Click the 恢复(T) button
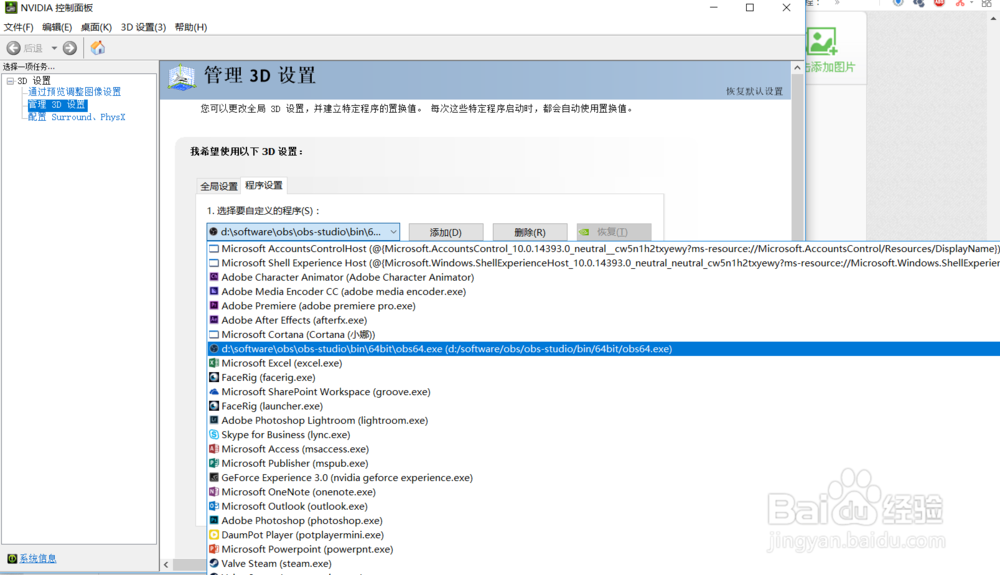1000x575 pixels. pos(614,232)
